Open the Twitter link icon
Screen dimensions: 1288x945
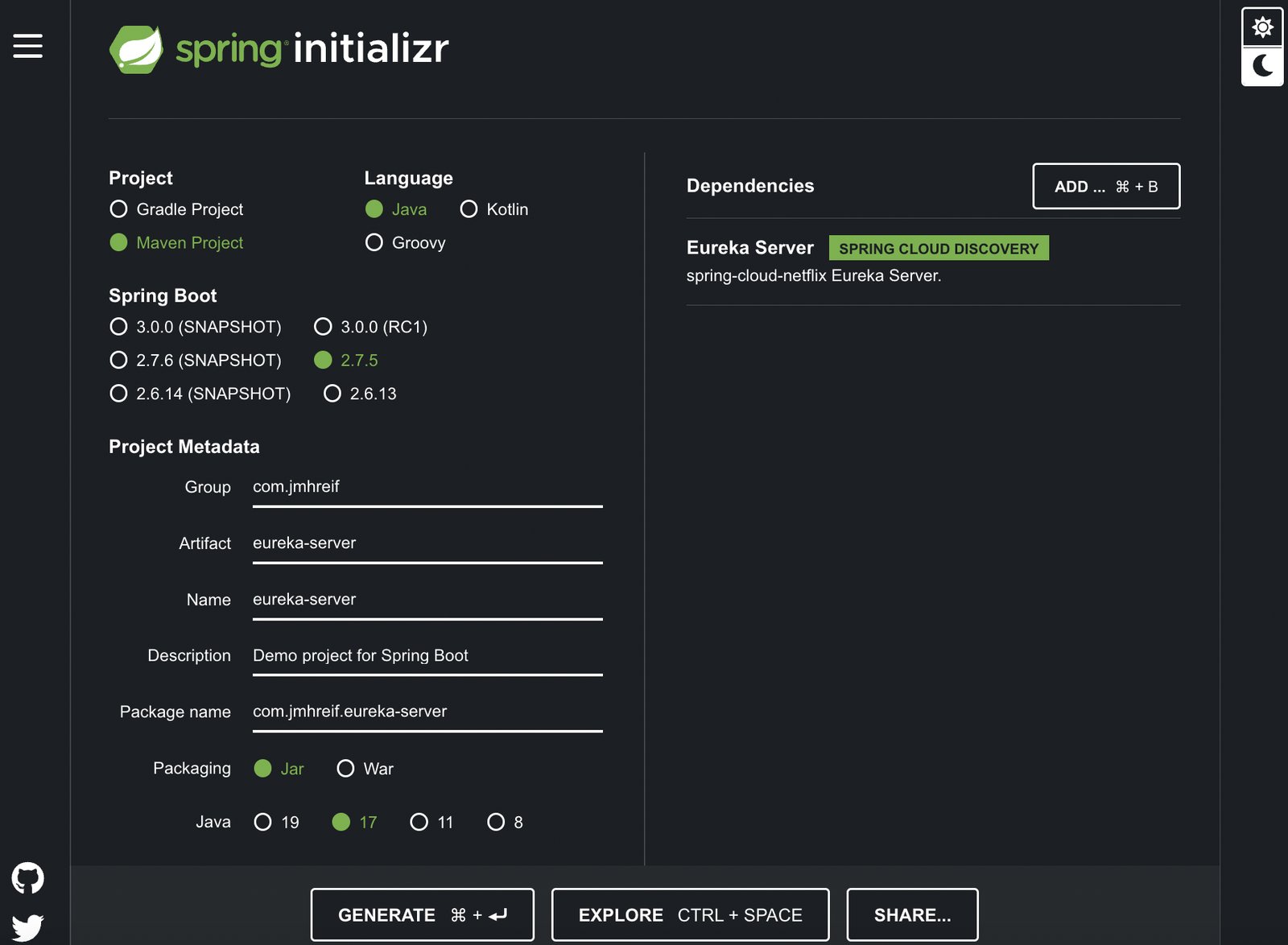click(x=27, y=927)
